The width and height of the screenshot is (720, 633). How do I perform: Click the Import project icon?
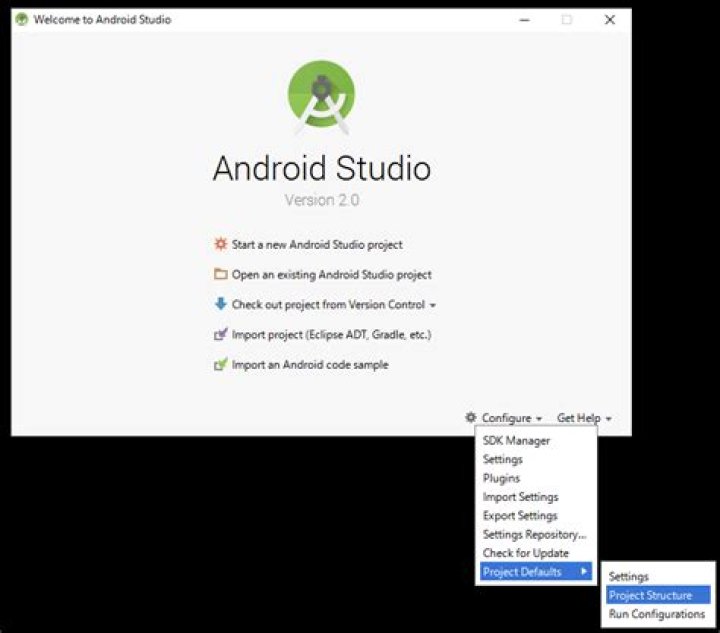[220, 335]
